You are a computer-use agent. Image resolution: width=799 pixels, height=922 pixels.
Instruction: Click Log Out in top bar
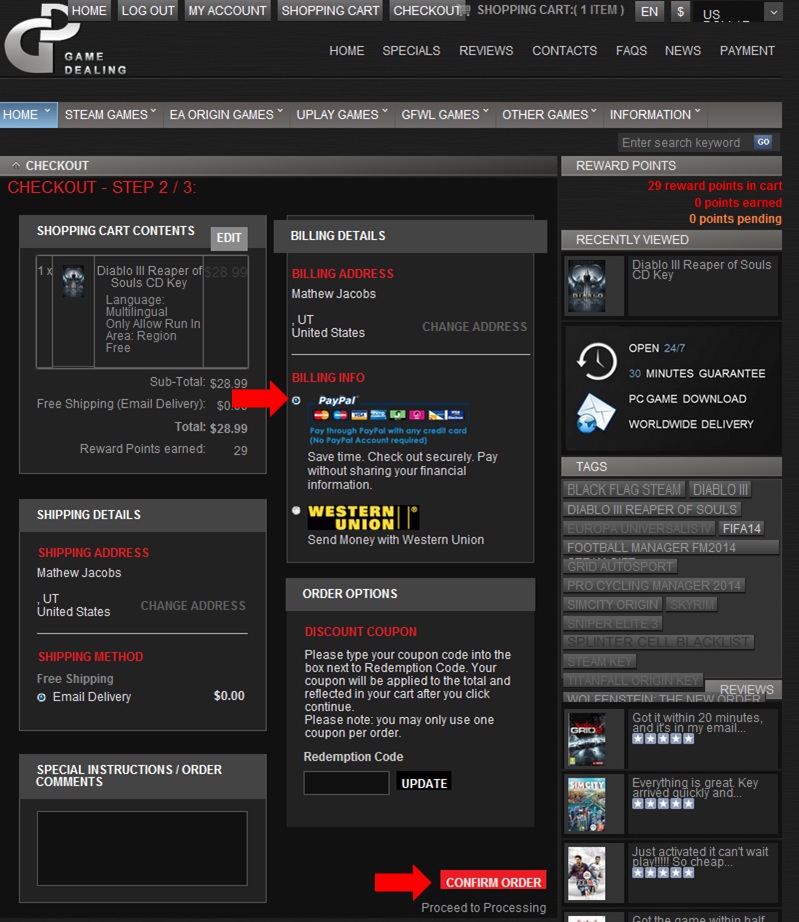[148, 11]
